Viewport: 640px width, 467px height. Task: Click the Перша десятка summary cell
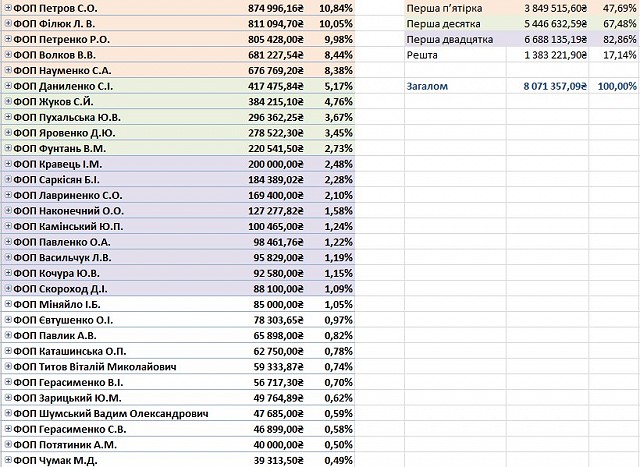[443, 23]
